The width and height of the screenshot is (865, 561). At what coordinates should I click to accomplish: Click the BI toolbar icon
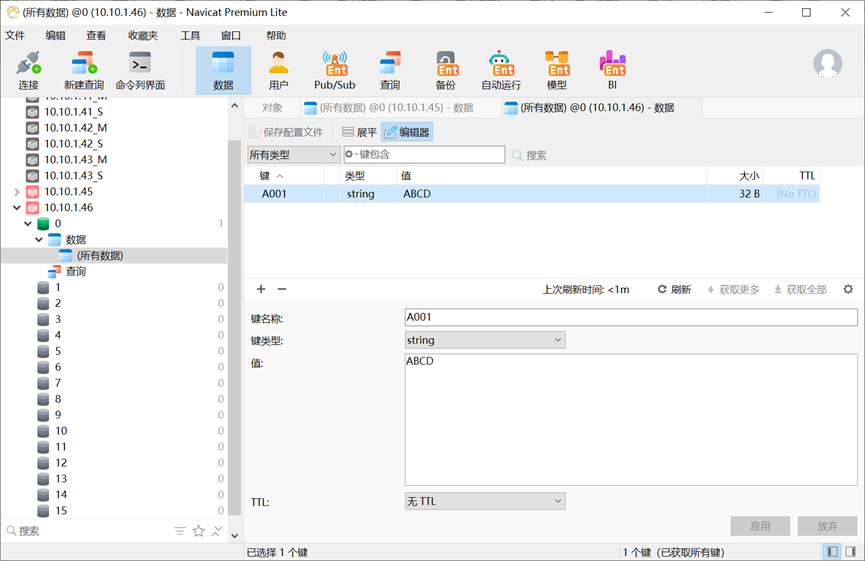pyautogui.click(x=612, y=70)
